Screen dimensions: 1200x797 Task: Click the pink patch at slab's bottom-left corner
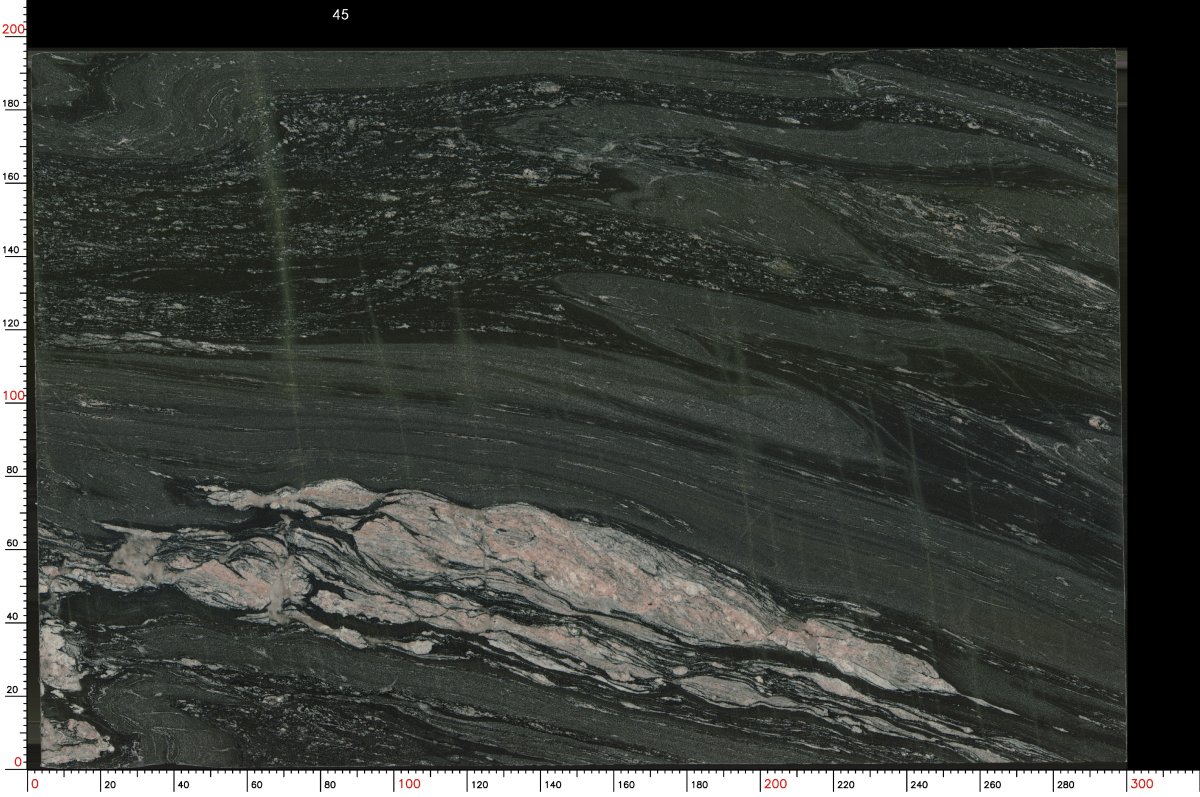[x=70, y=738]
